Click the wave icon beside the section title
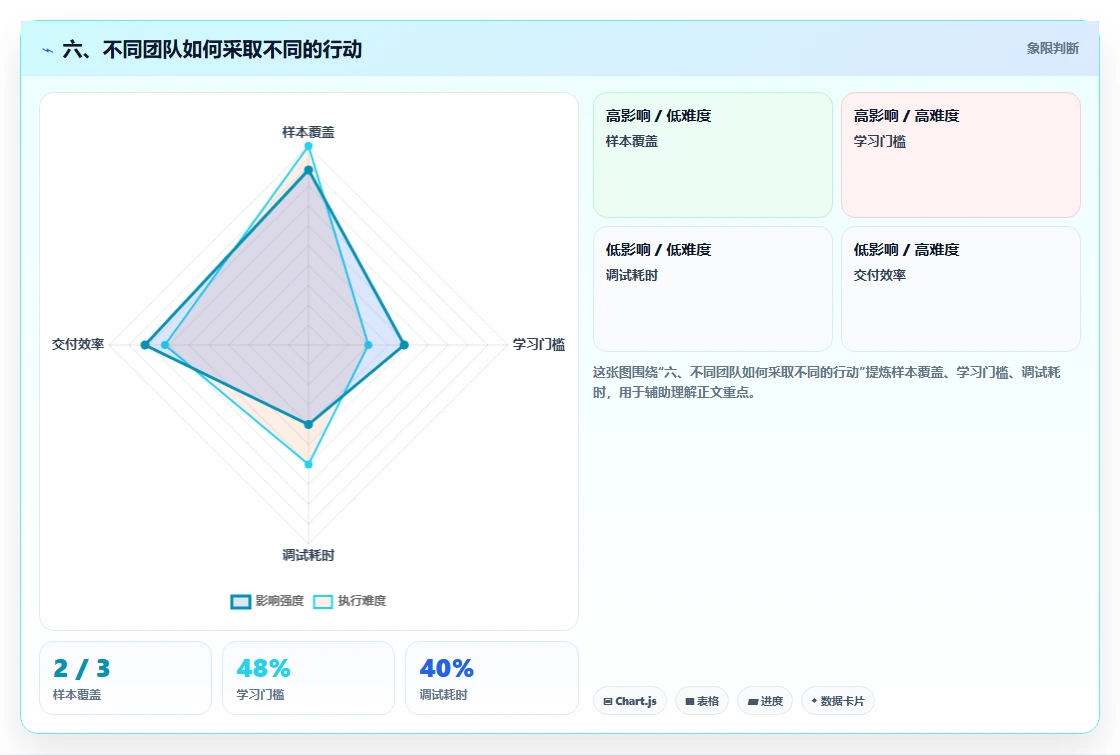1120x755 pixels. tap(48, 50)
